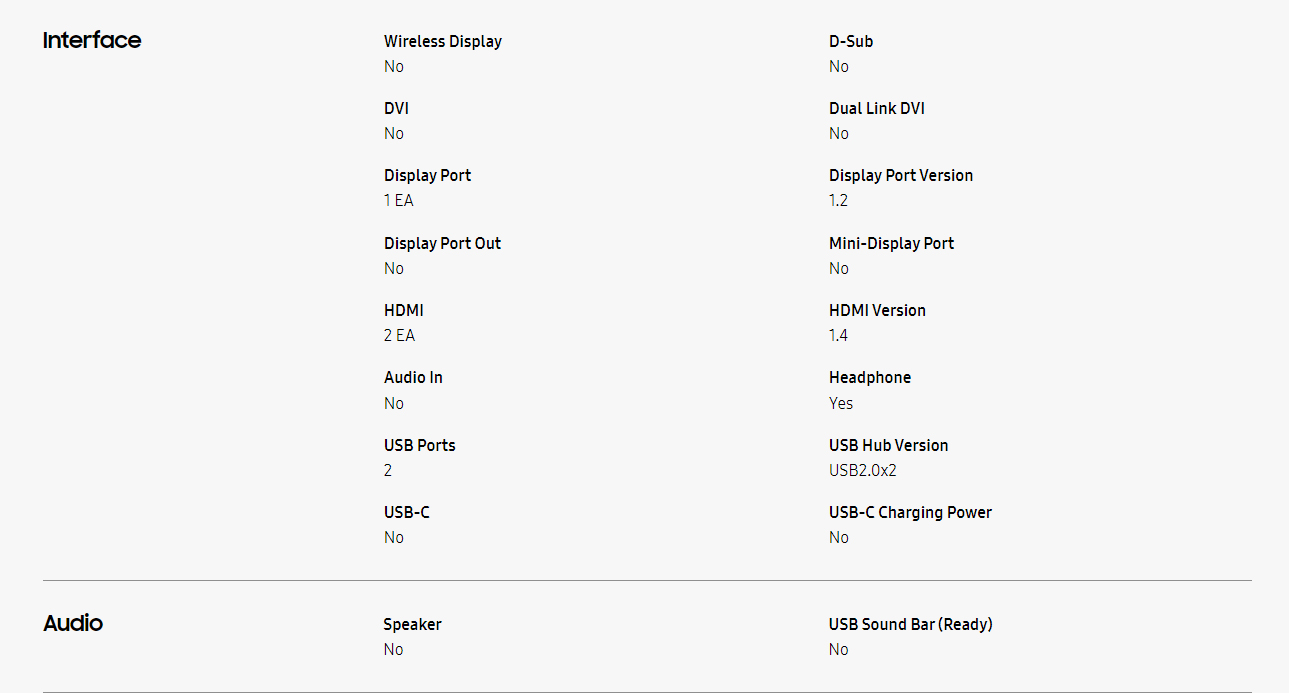Click the Yes value under Headphone
The image size is (1289, 693).
click(x=841, y=403)
